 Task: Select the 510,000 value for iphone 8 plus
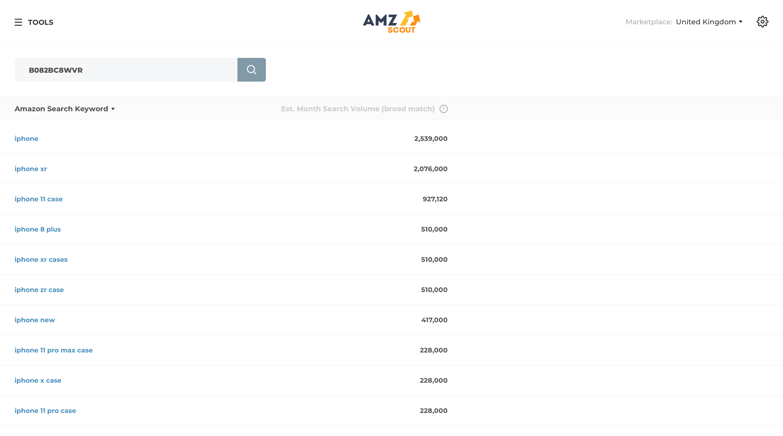coord(434,229)
